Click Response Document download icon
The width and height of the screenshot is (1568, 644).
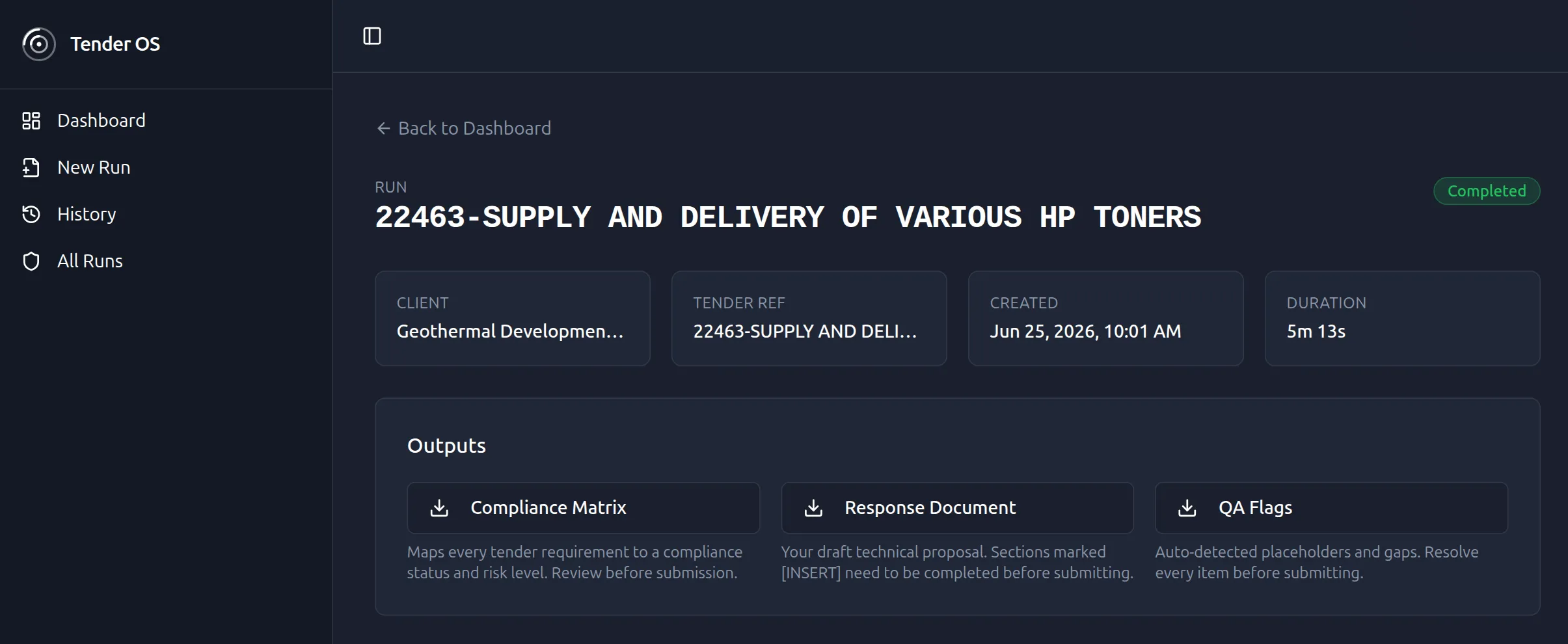click(814, 508)
